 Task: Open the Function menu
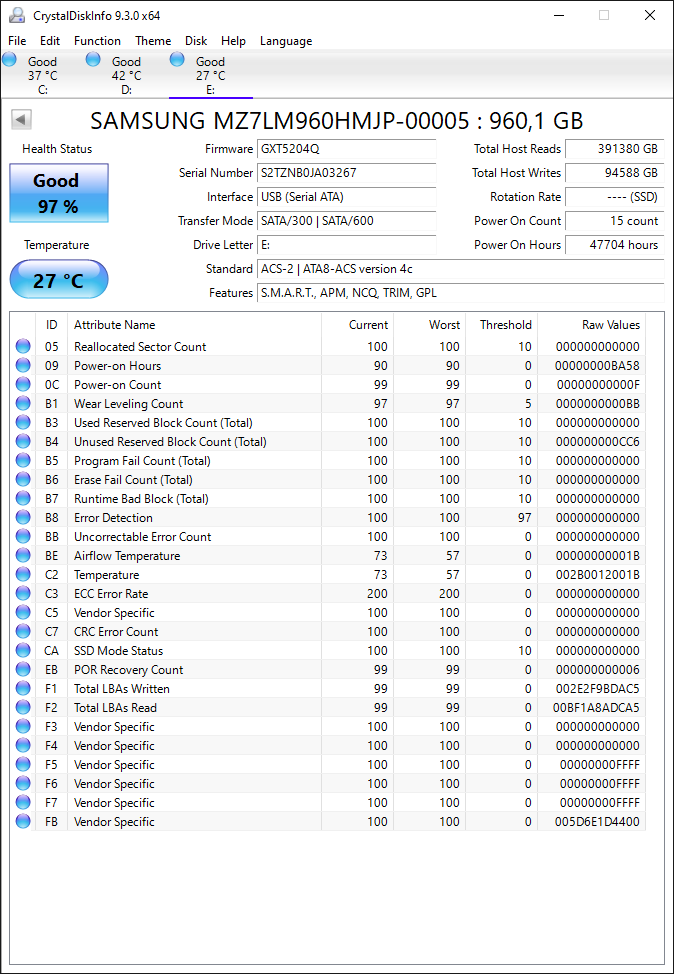(x=98, y=41)
